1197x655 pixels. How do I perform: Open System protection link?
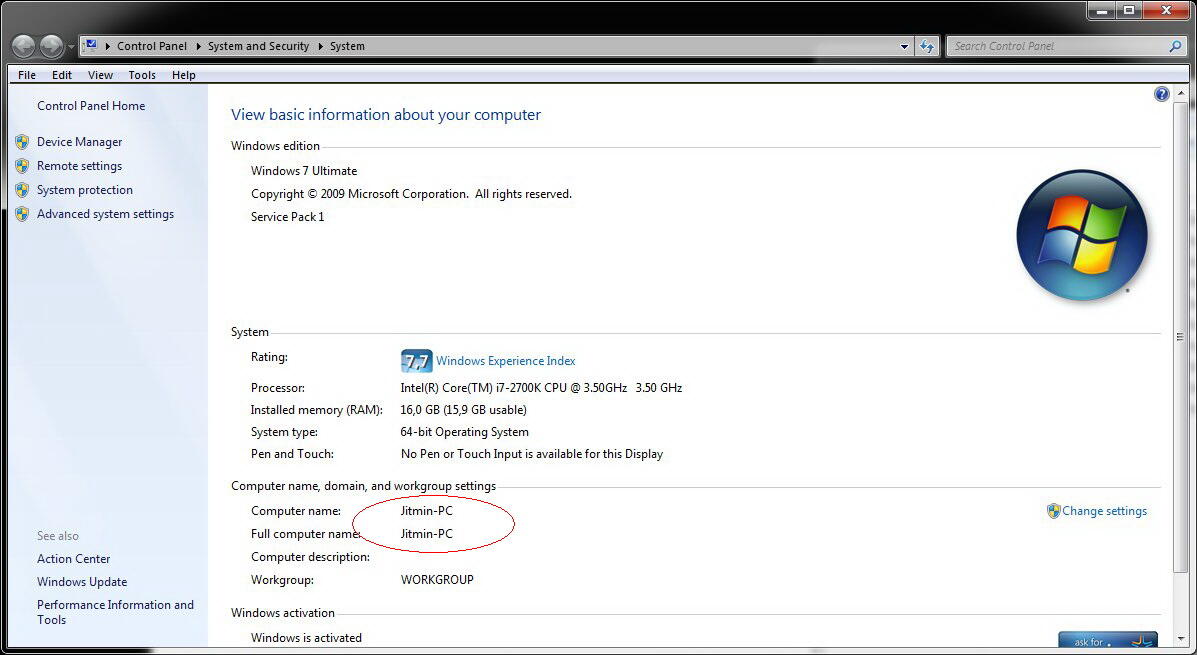click(85, 190)
